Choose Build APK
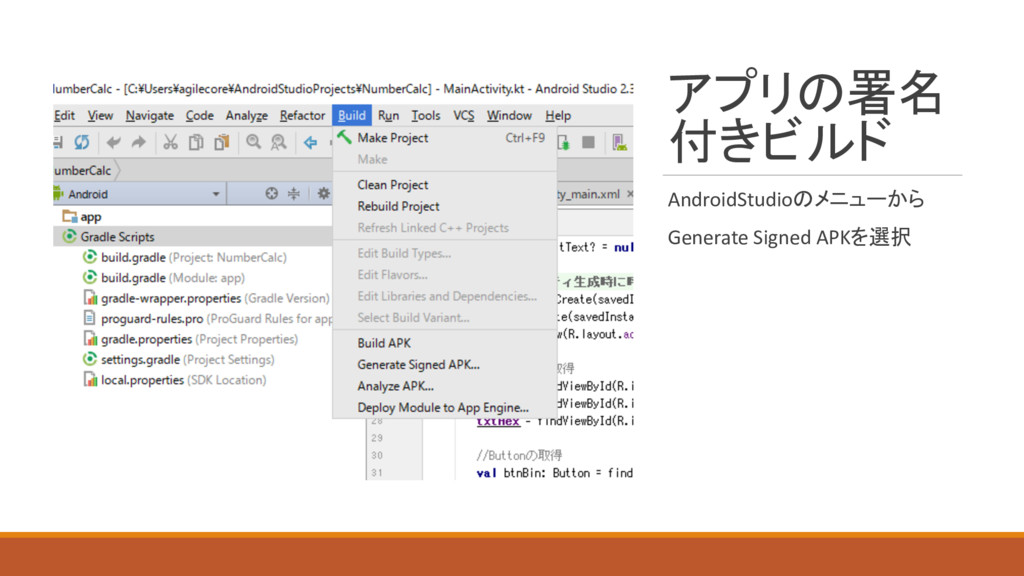The width and height of the screenshot is (1024, 576). pyautogui.click(x=445, y=343)
